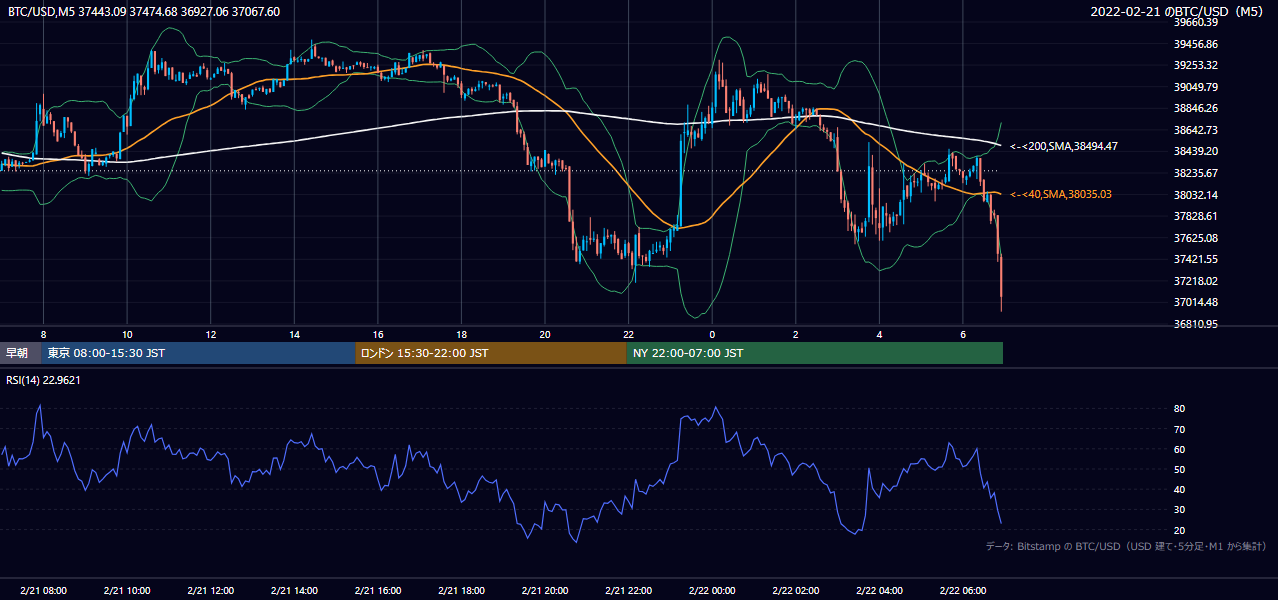Click price axis value 36810.95
This screenshot has width=1278, height=600.
(1195, 325)
